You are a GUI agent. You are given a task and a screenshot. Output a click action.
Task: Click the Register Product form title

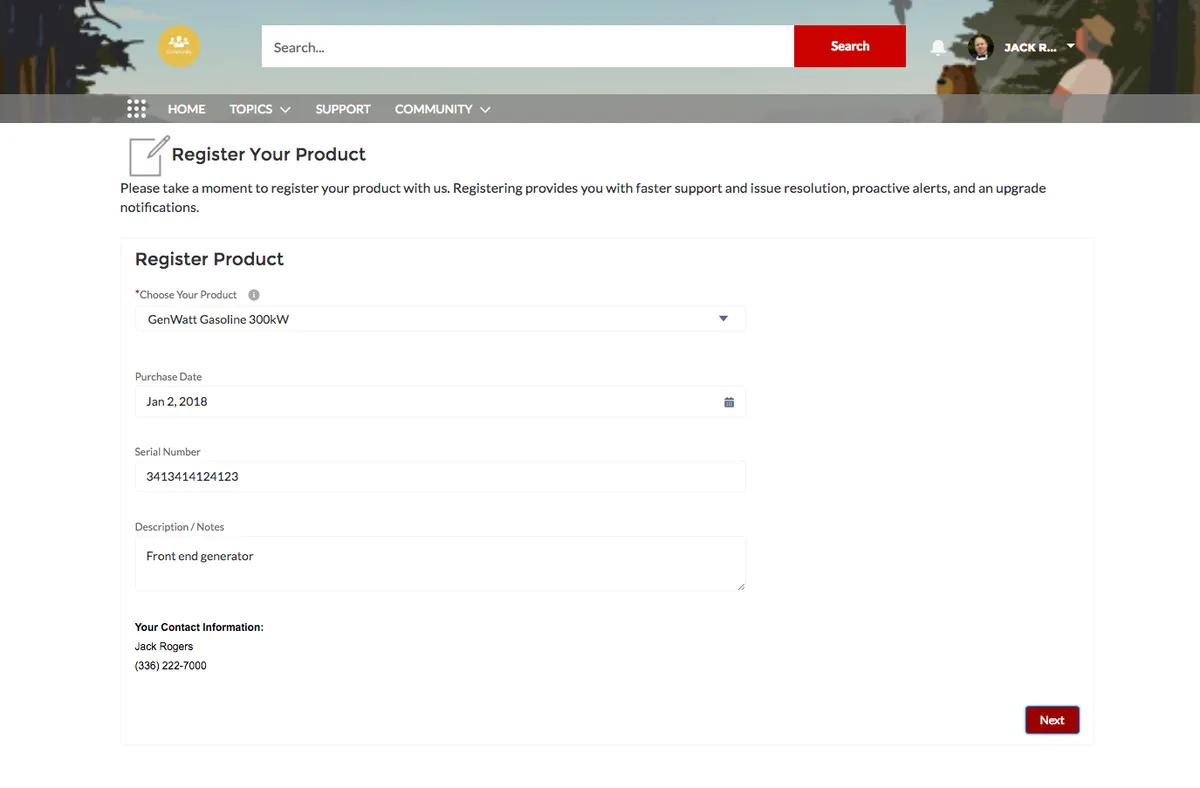pyautogui.click(x=209, y=259)
